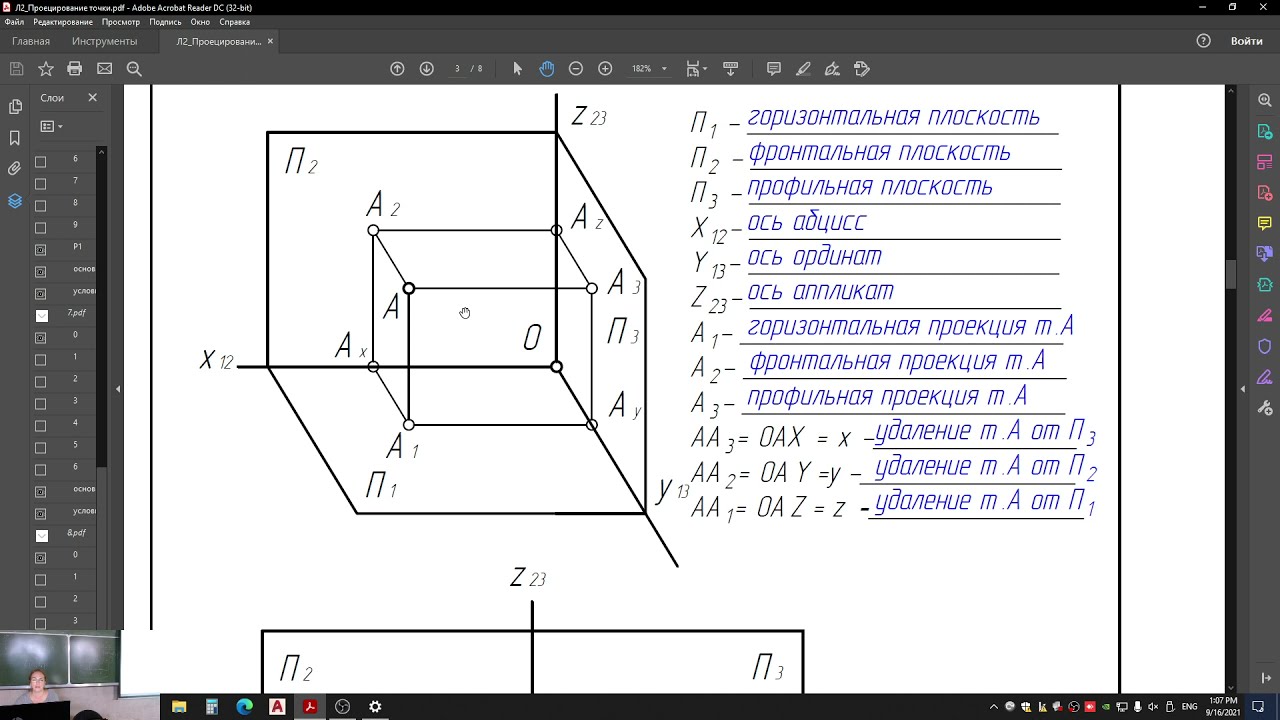The height and width of the screenshot is (720, 1280).
Task: Toggle visibility of layer 7
Action: pos(41,184)
